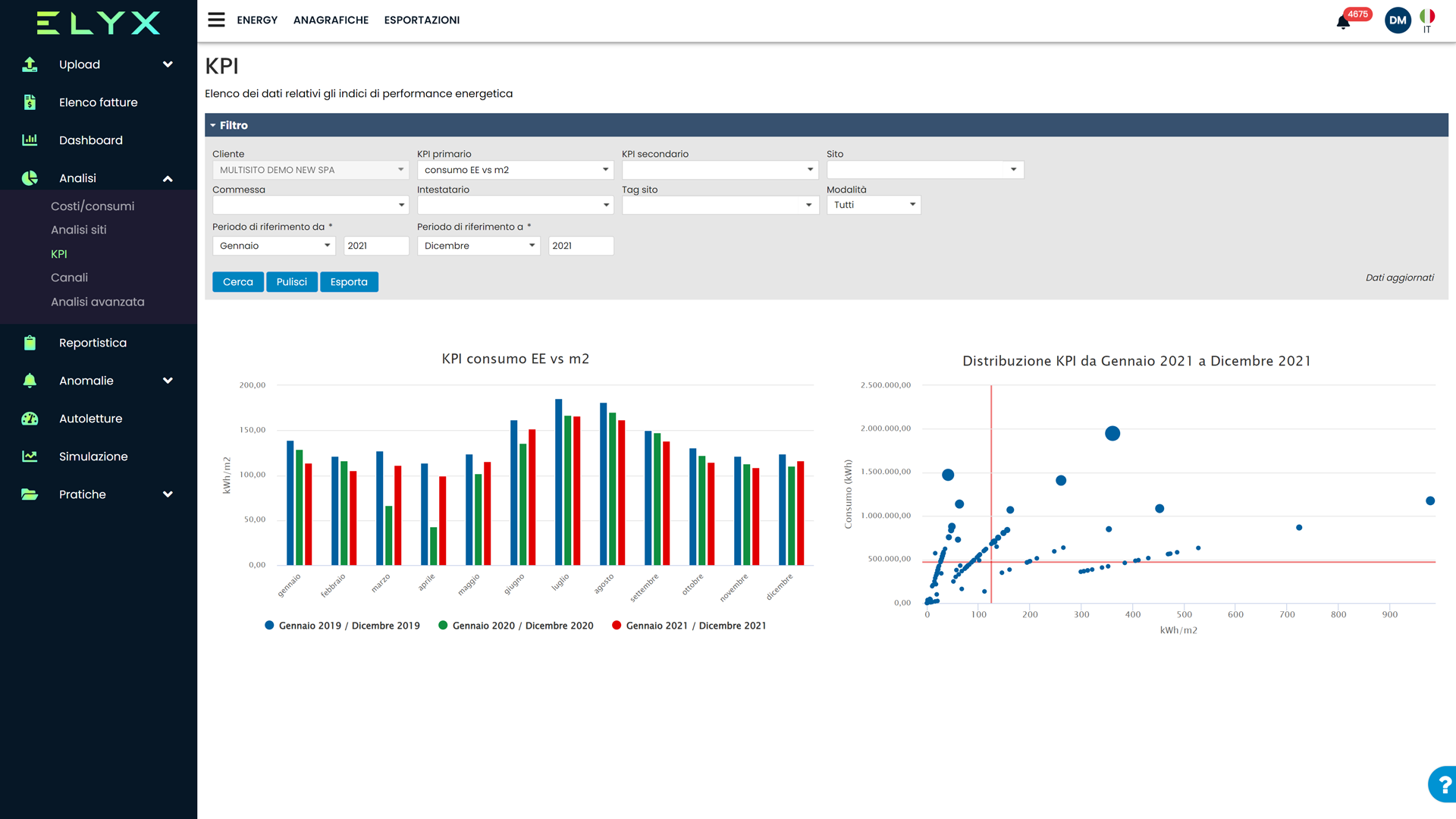
Task: Click the starting year 2021 field
Action: 376,246
